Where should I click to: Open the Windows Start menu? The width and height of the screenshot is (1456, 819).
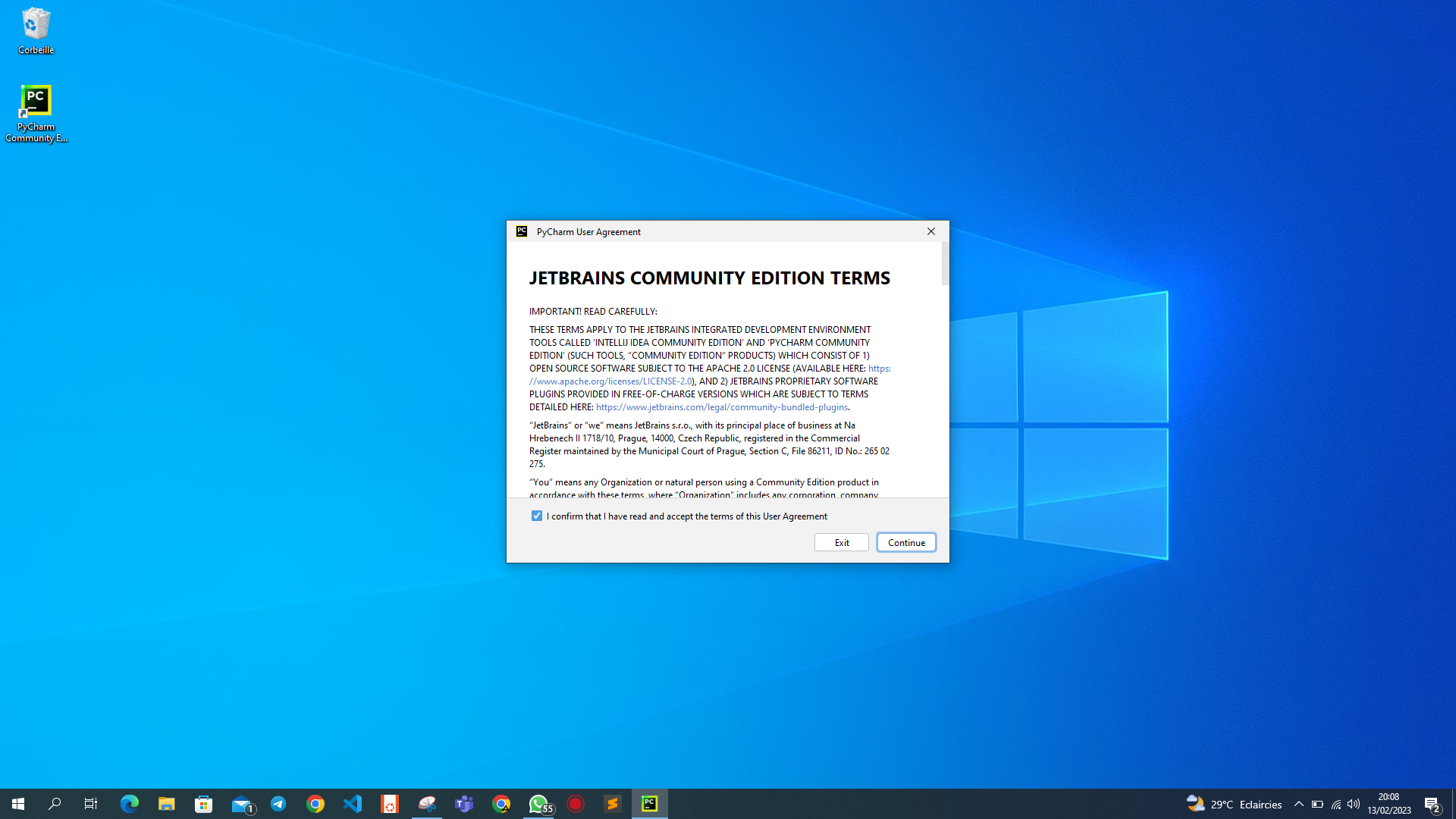click(18, 804)
